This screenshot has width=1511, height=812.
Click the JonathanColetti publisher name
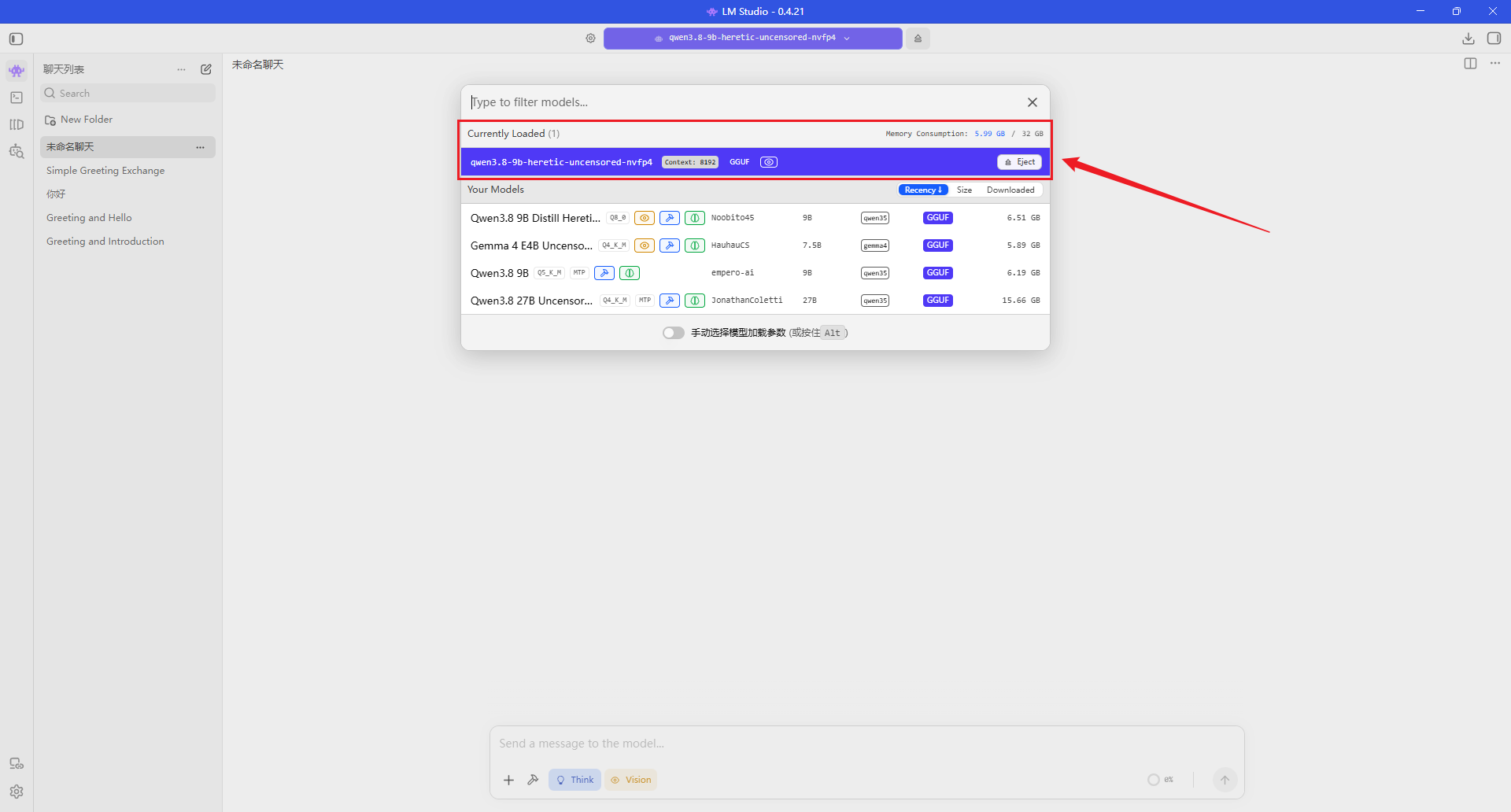pyautogui.click(x=747, y=301)
